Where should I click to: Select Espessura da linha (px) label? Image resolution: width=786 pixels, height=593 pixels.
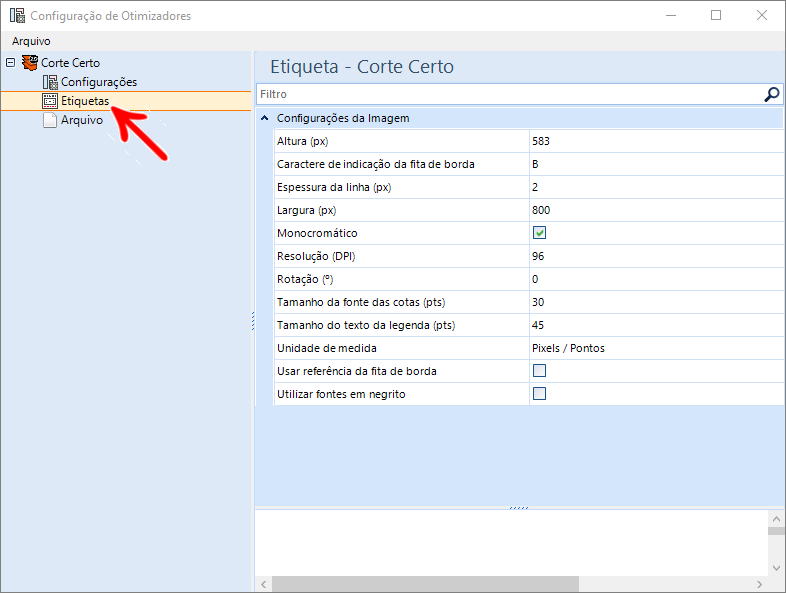[x=334, y=187]
